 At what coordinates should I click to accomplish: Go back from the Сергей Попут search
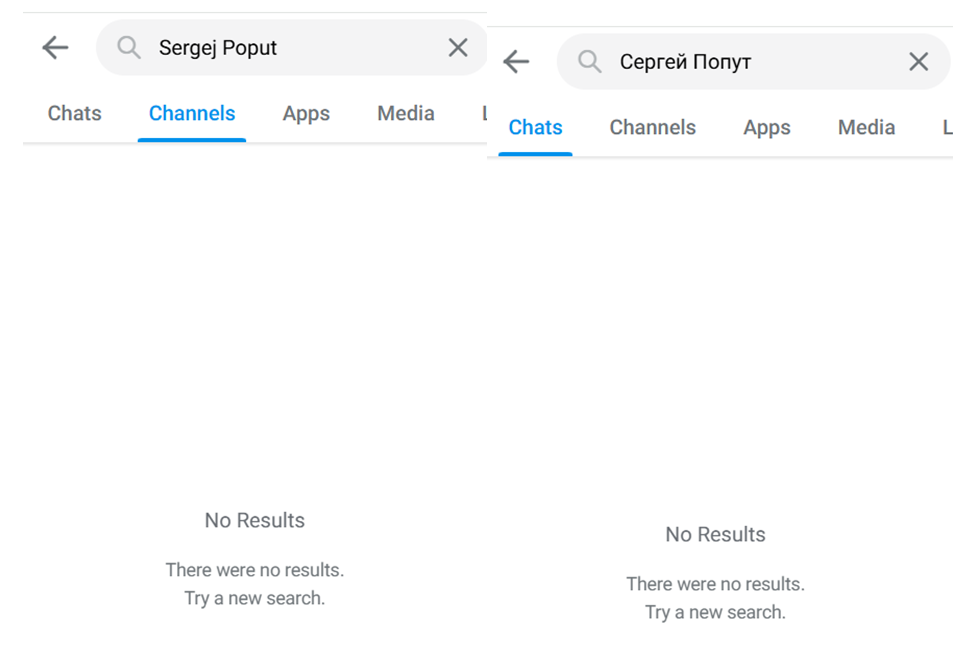[516, 61]
